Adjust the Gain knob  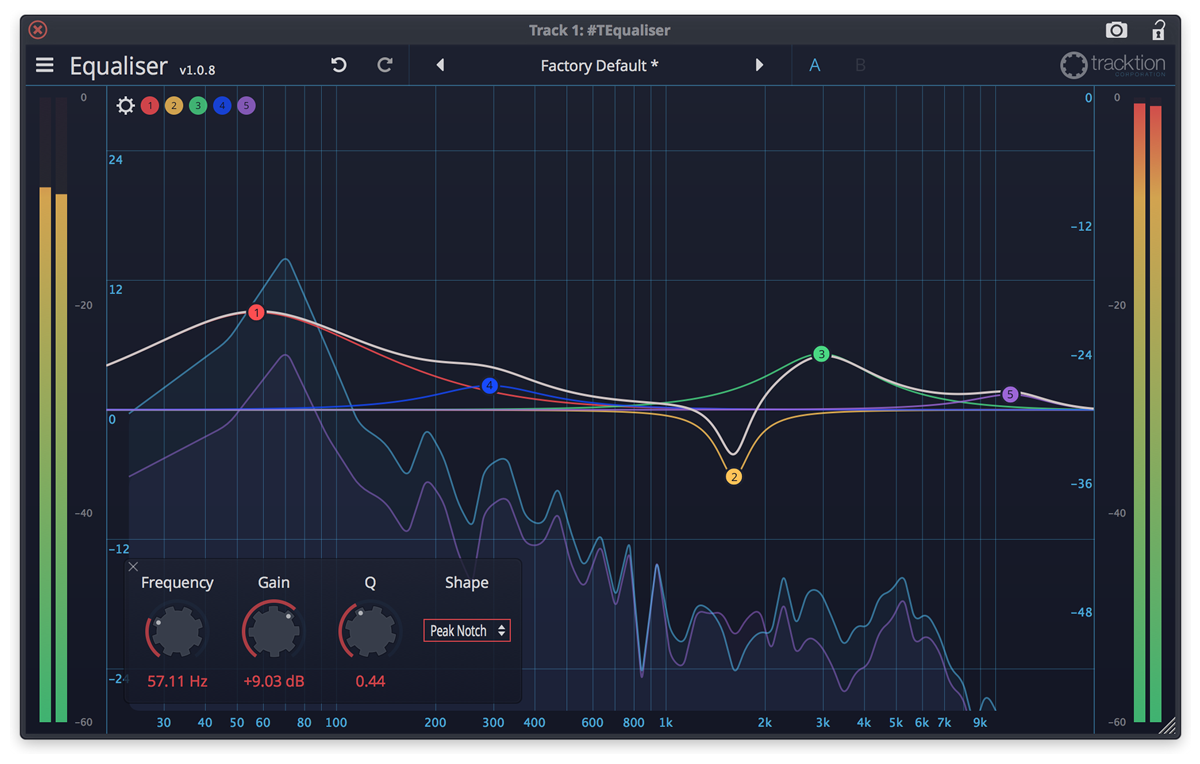coord(272,628)
